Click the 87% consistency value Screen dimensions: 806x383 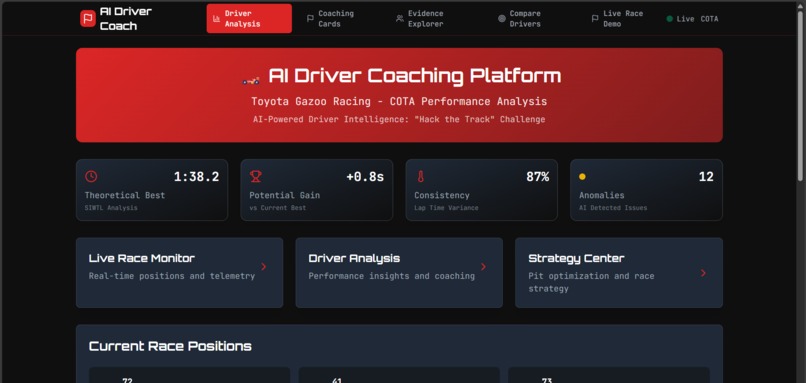538,177
